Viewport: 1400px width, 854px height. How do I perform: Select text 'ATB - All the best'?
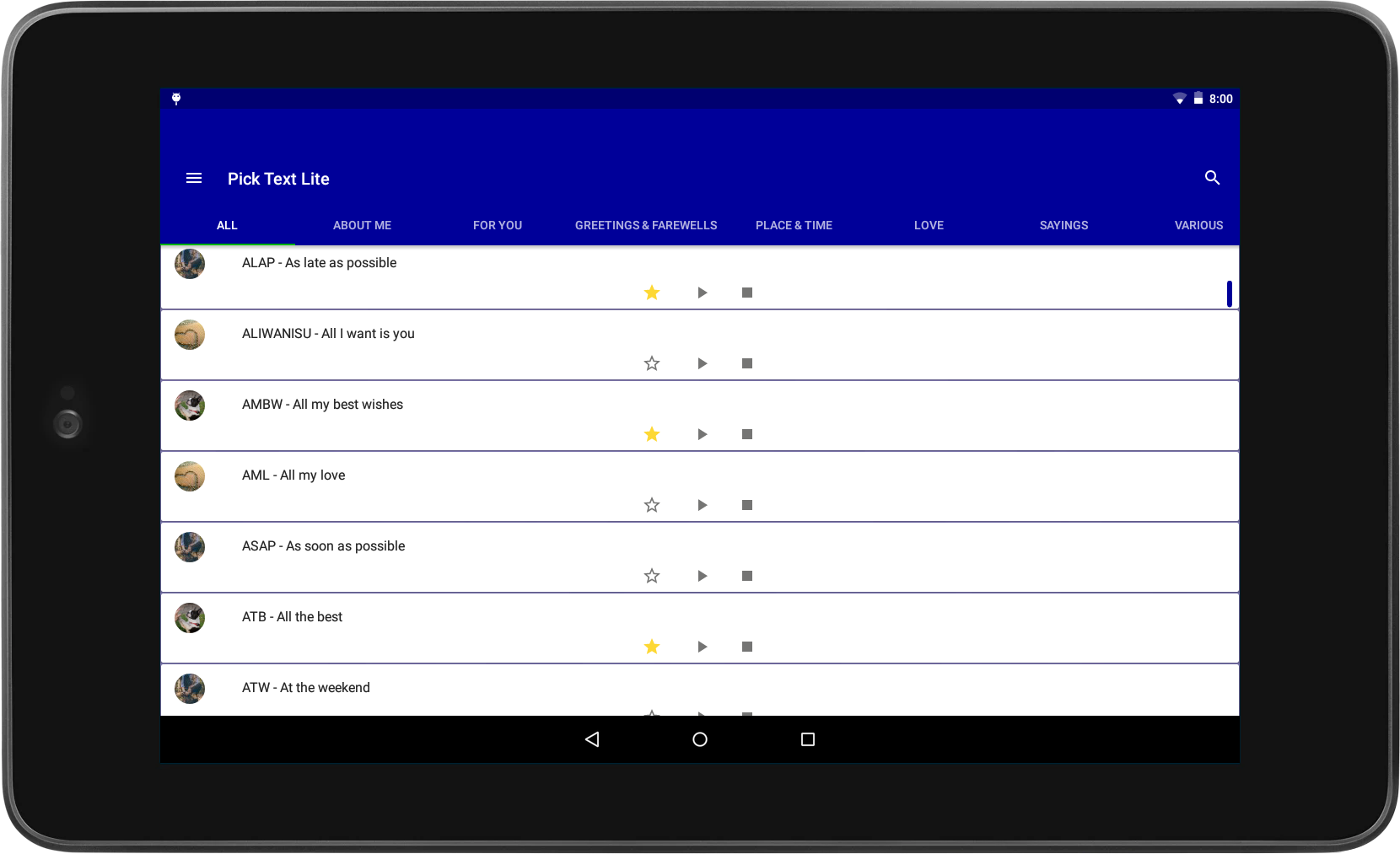coord(292,617)
